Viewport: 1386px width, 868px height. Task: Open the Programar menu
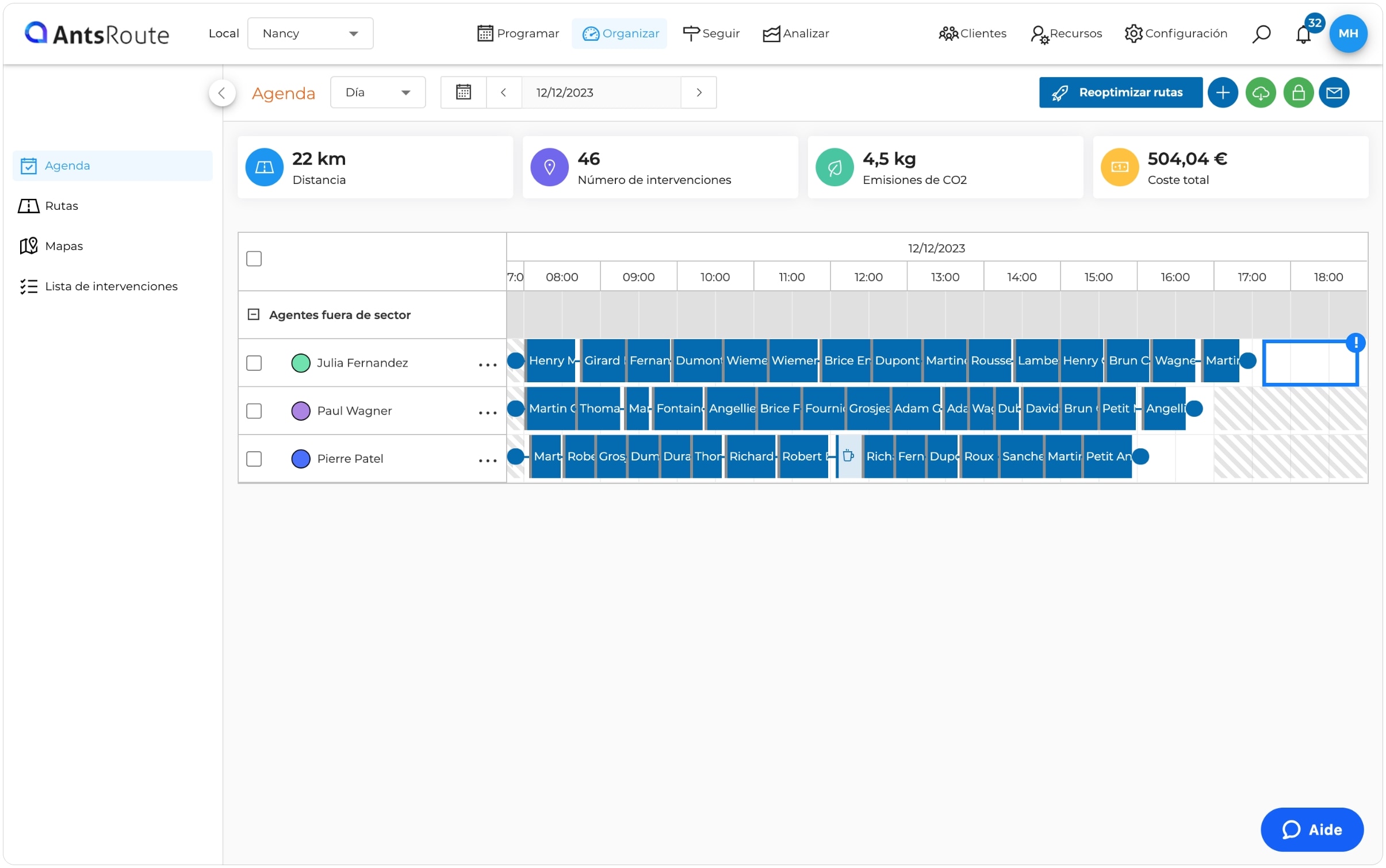click(518, 33)
